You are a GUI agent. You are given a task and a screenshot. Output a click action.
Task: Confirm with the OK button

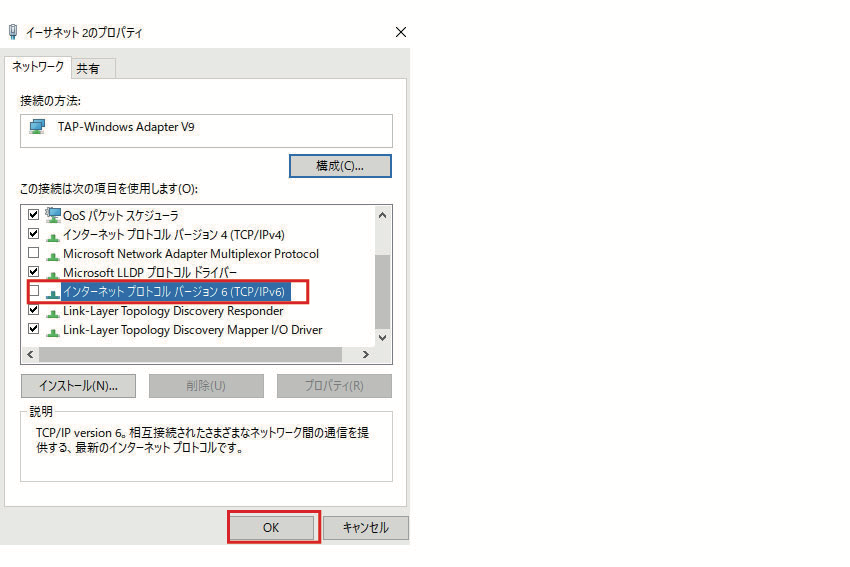(271, 527)
